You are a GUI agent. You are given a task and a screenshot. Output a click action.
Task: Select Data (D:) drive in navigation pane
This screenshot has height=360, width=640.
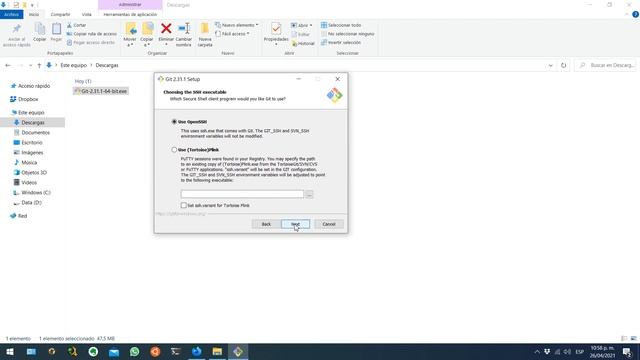[x=31, y=202]
